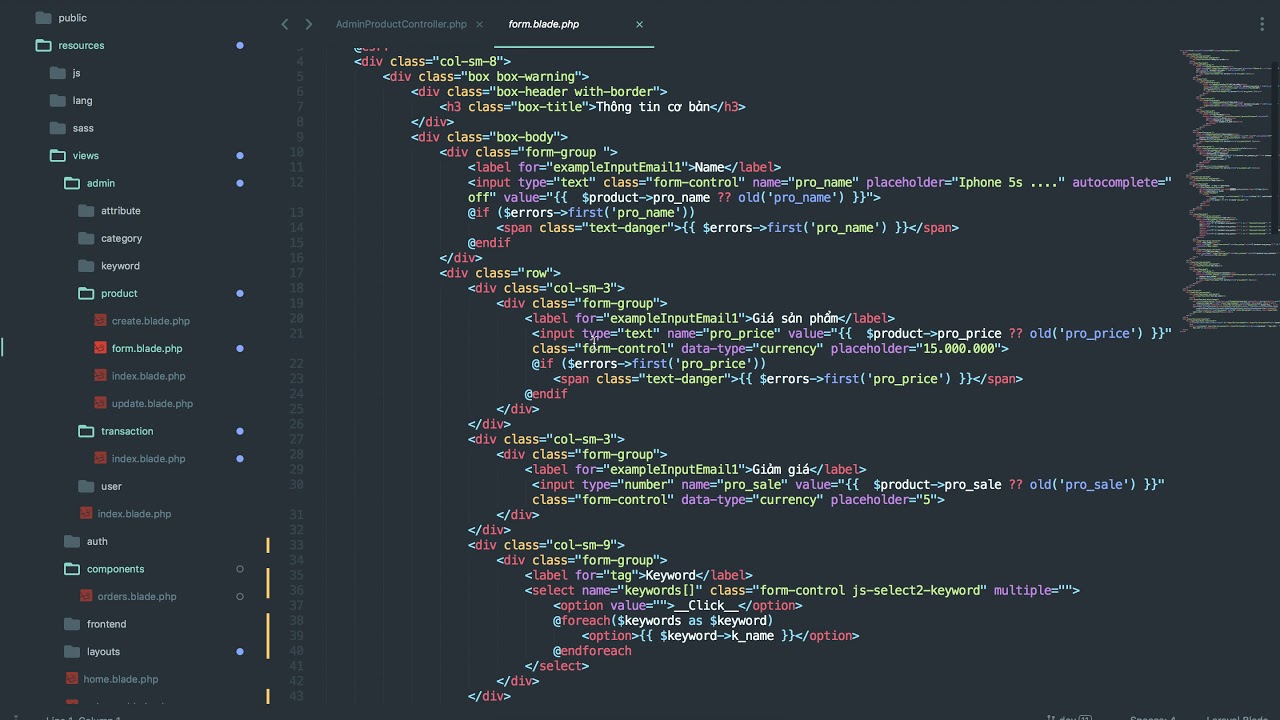The height and width of the screenshot is (720, 1280).
Task: Jump back using the left arrow
Action: tap(285, 24)
